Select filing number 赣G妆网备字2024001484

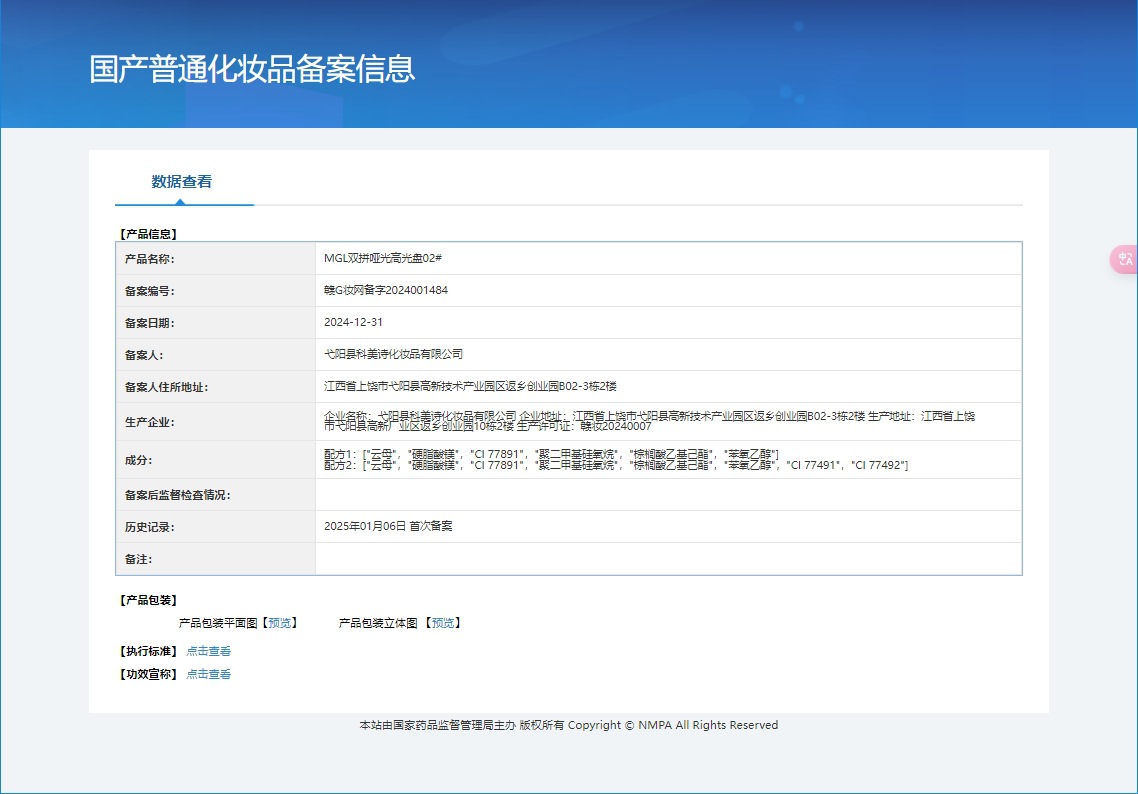385,290
